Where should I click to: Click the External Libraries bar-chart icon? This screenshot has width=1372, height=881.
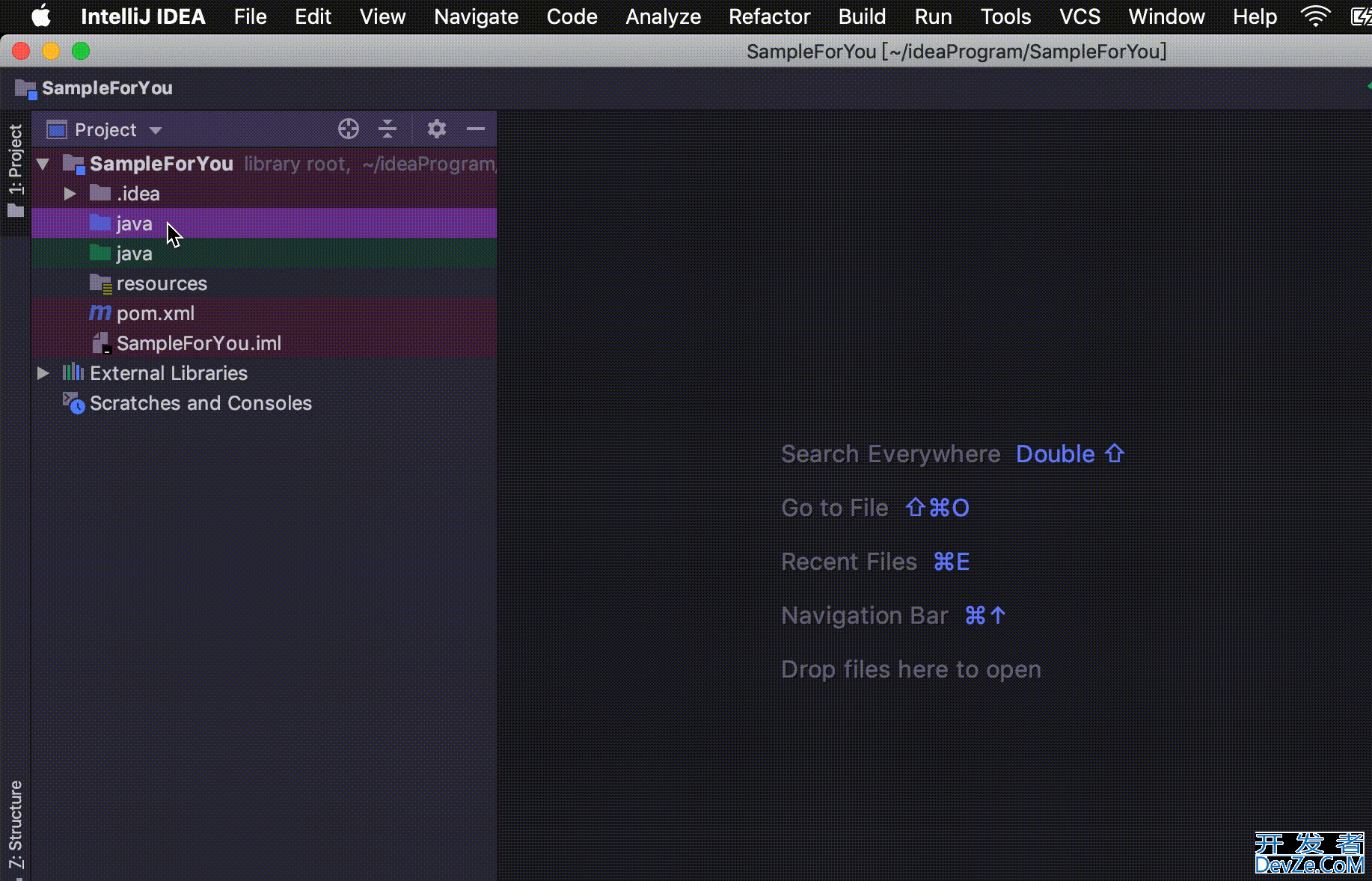pyautogui.click(x=73, y=372)
